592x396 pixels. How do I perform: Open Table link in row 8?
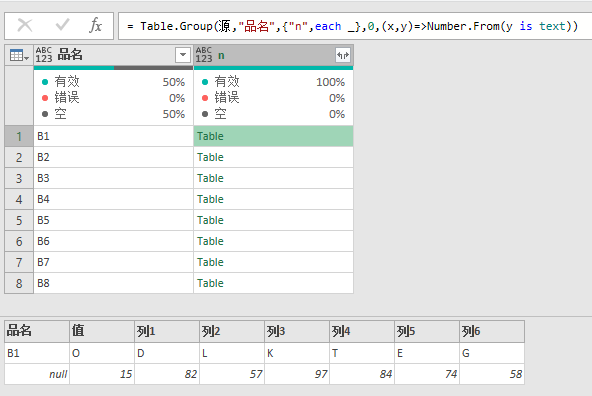click(210, 283)
